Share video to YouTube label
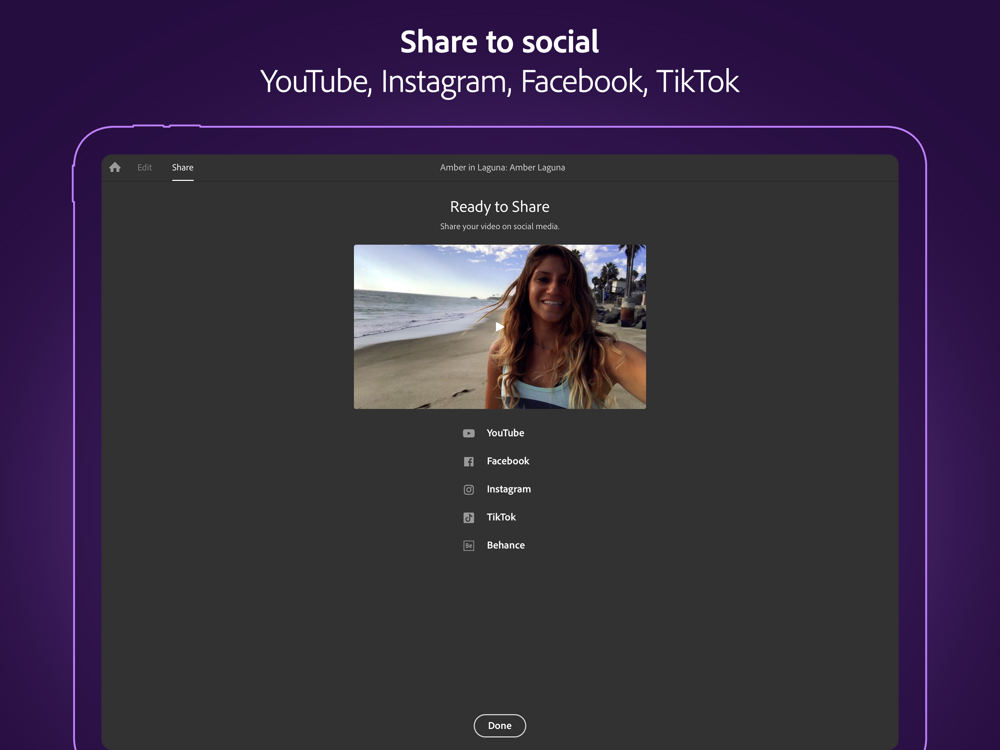 (x=505, y=432)
